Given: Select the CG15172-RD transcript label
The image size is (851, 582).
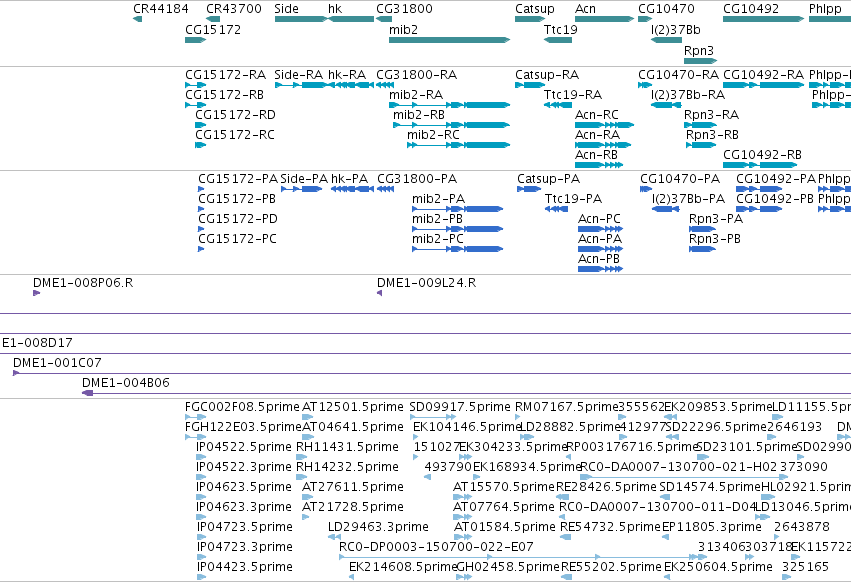Looking at the screenshot, I should (x=235, y=115).
